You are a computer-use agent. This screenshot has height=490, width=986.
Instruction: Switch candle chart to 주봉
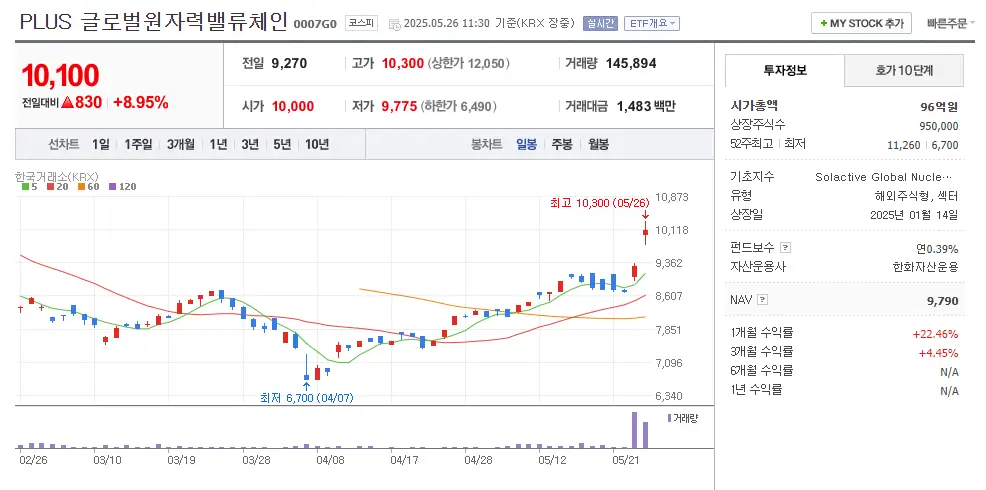(x=562, y=144)
